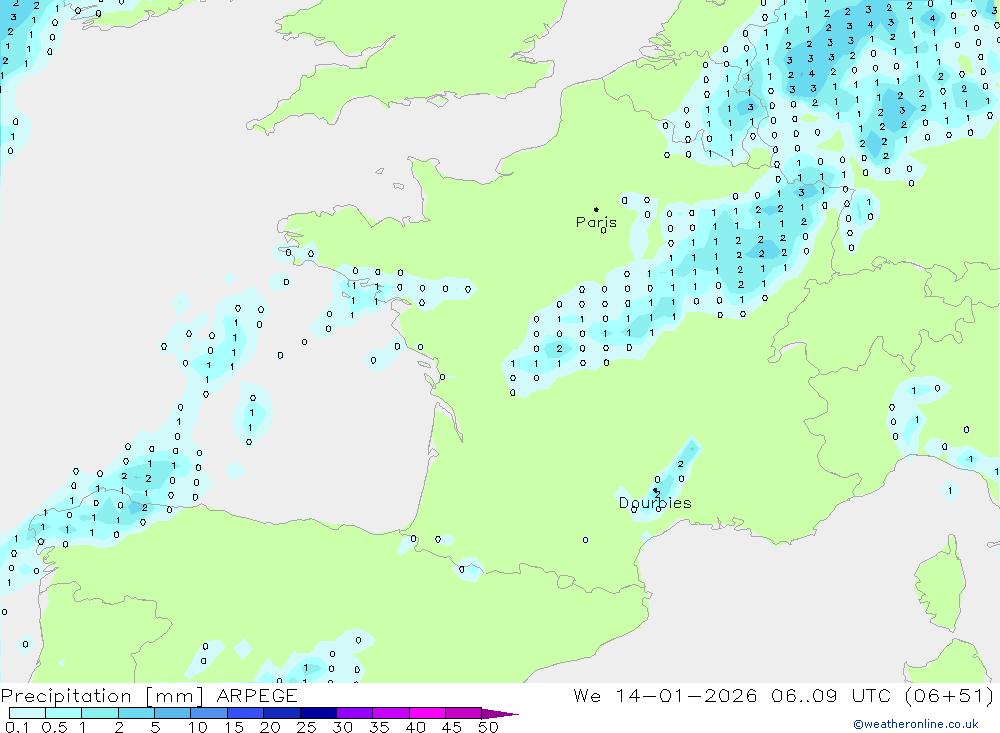Select the 2–5 mm legend swatch
Image resolution: width=1000 pixels, height=733 pixels.
(136, 713)
